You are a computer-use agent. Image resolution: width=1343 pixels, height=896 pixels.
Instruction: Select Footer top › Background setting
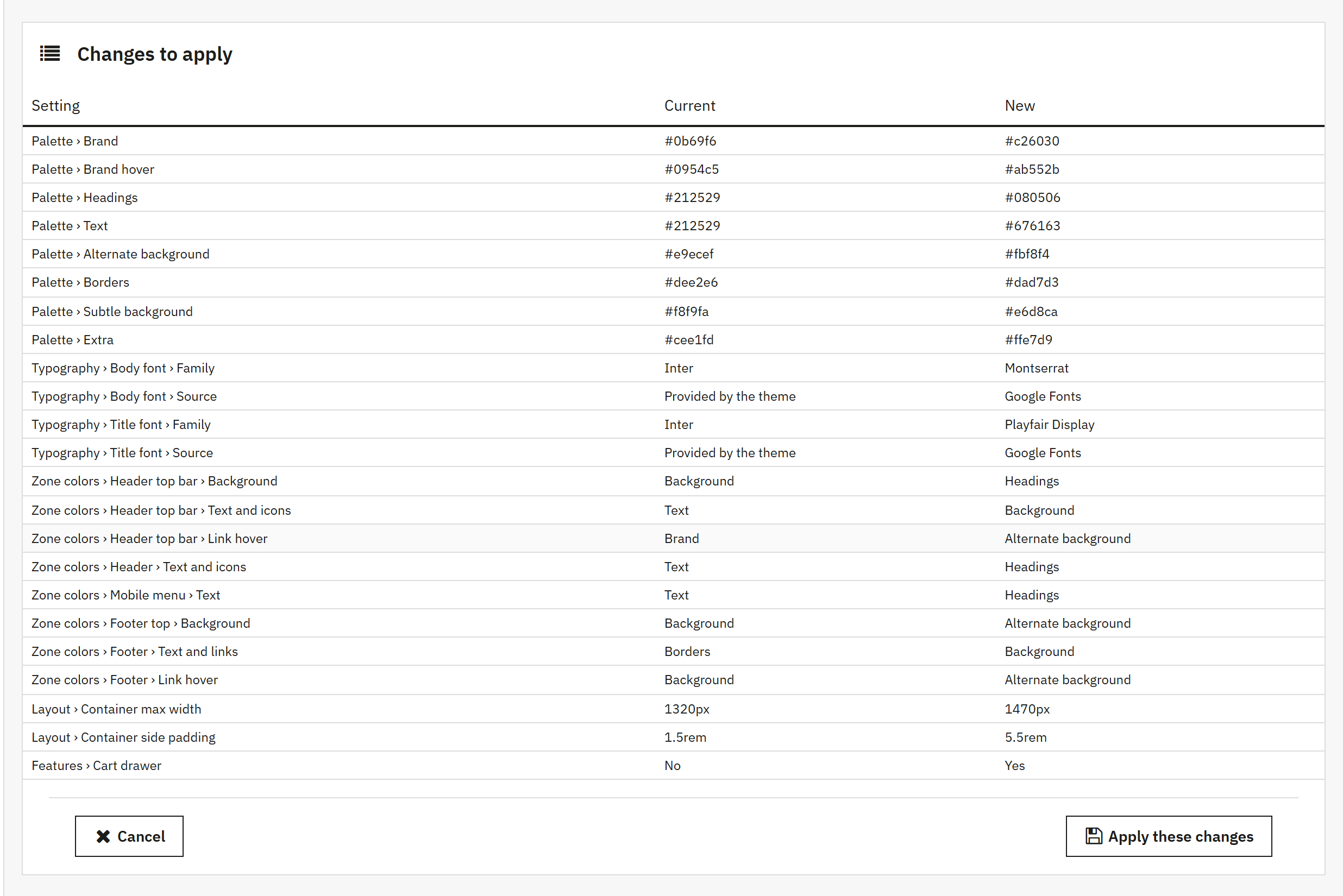tap(141, 623)
